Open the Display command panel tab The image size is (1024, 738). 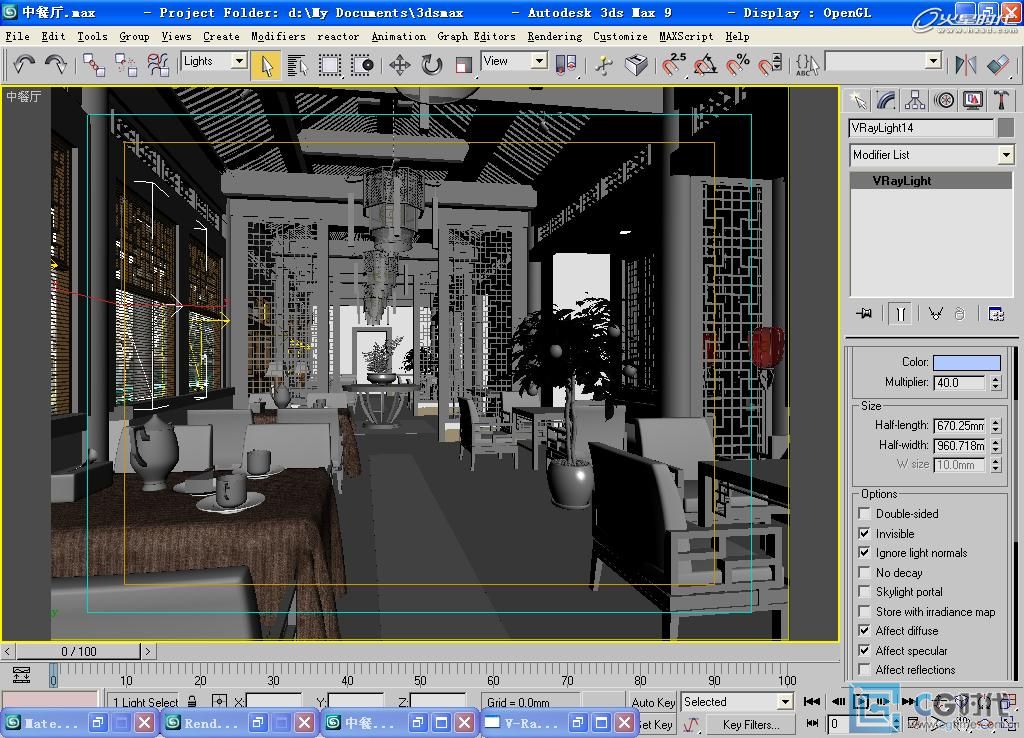[972, 100]
